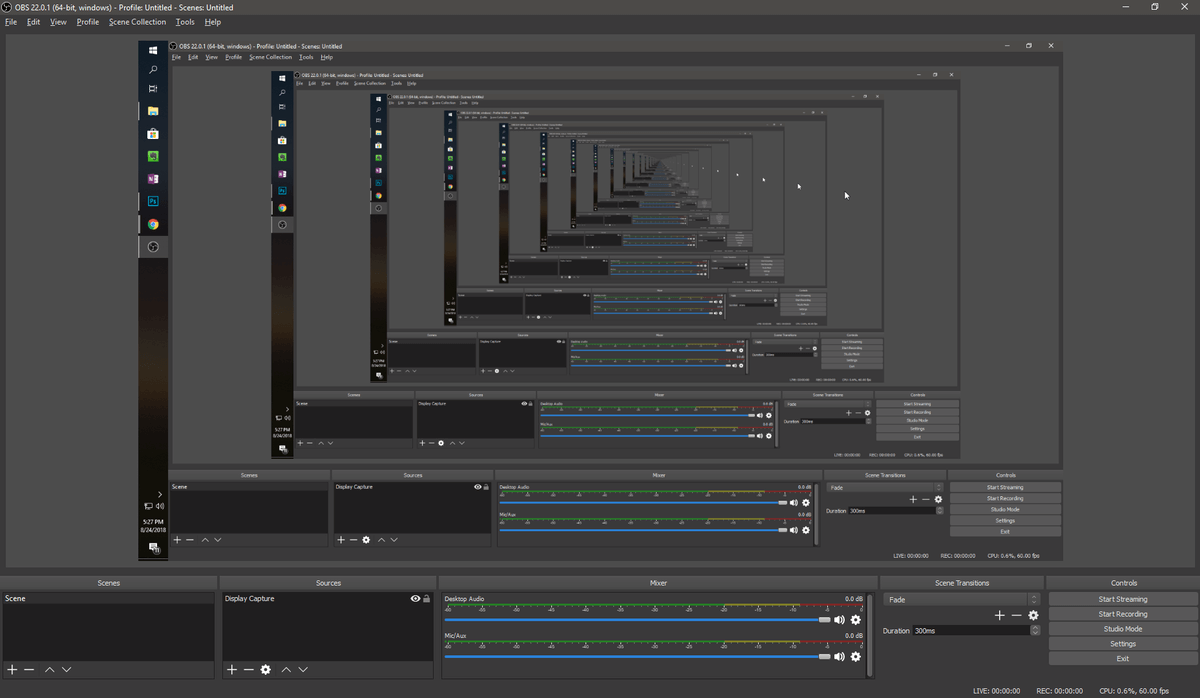This screenshot has width=1200, height=698.
Task: Click Chrome icon in captured taskbar
Action: 153,224
